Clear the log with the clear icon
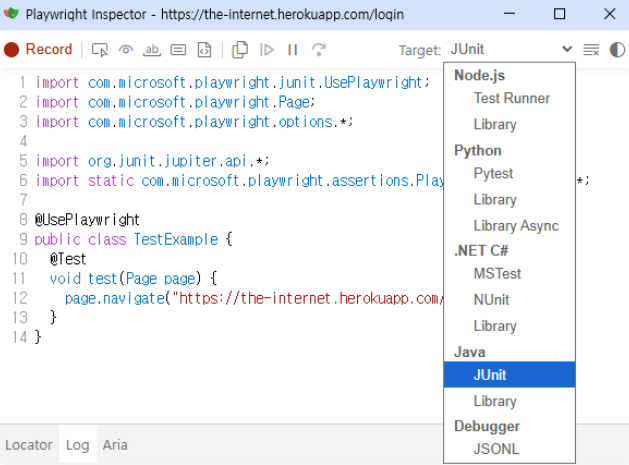This screenshot has height=465, width=629. 591,50
